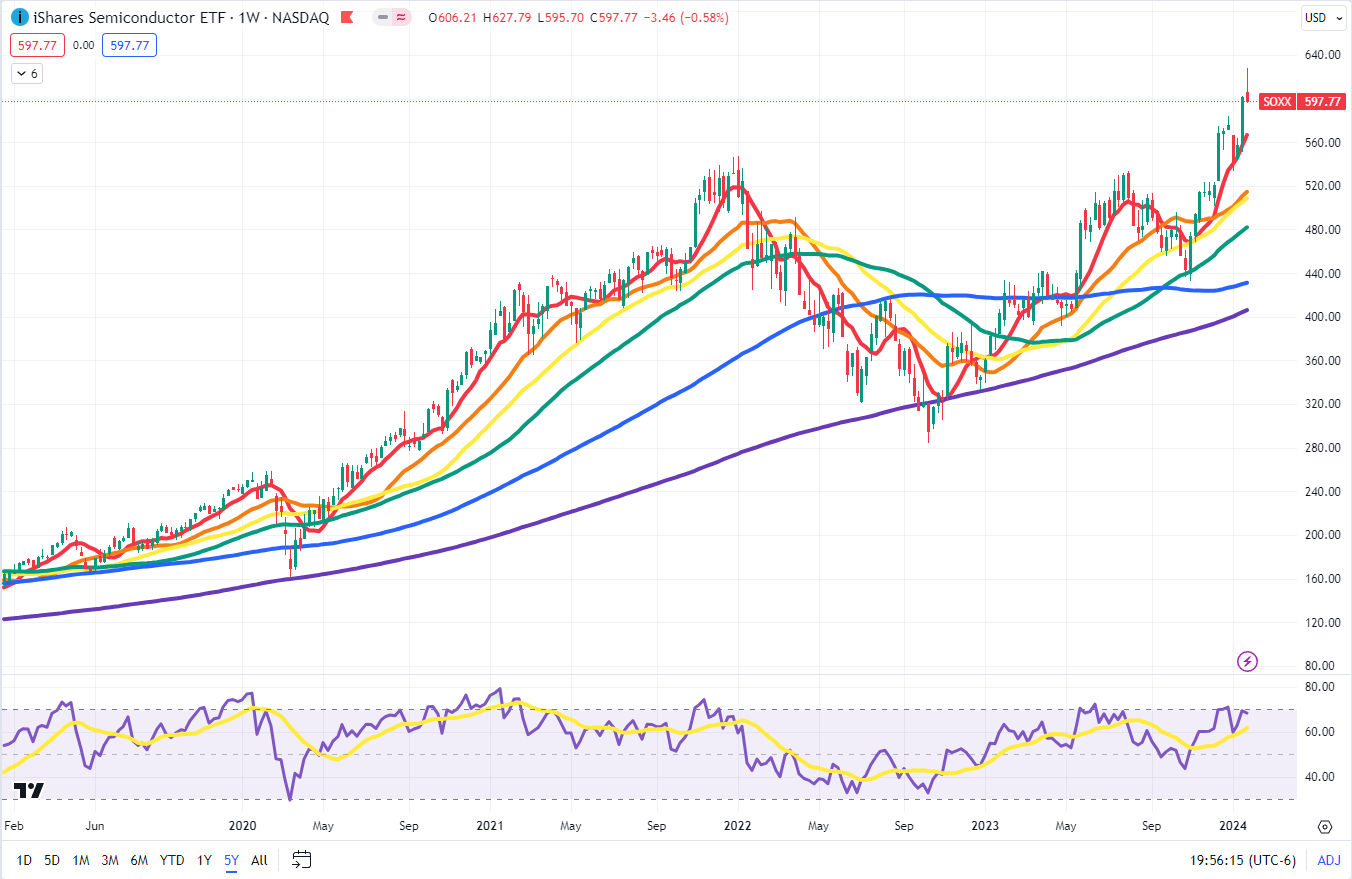
Task: Click the iShares logo beside the symbol title
Action: (20, 18)
